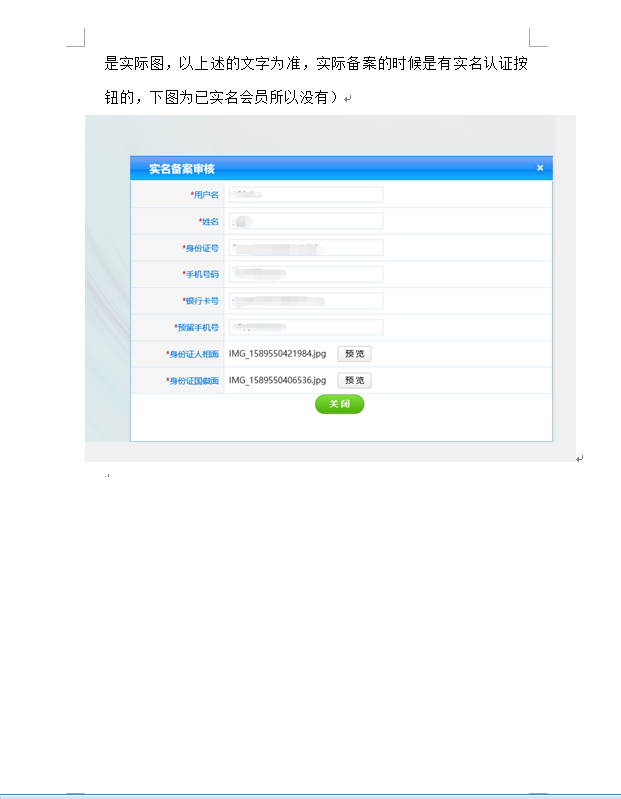Click the *银行卡号 label
Screen dimensions: 621x799
(x=201, y=301)
